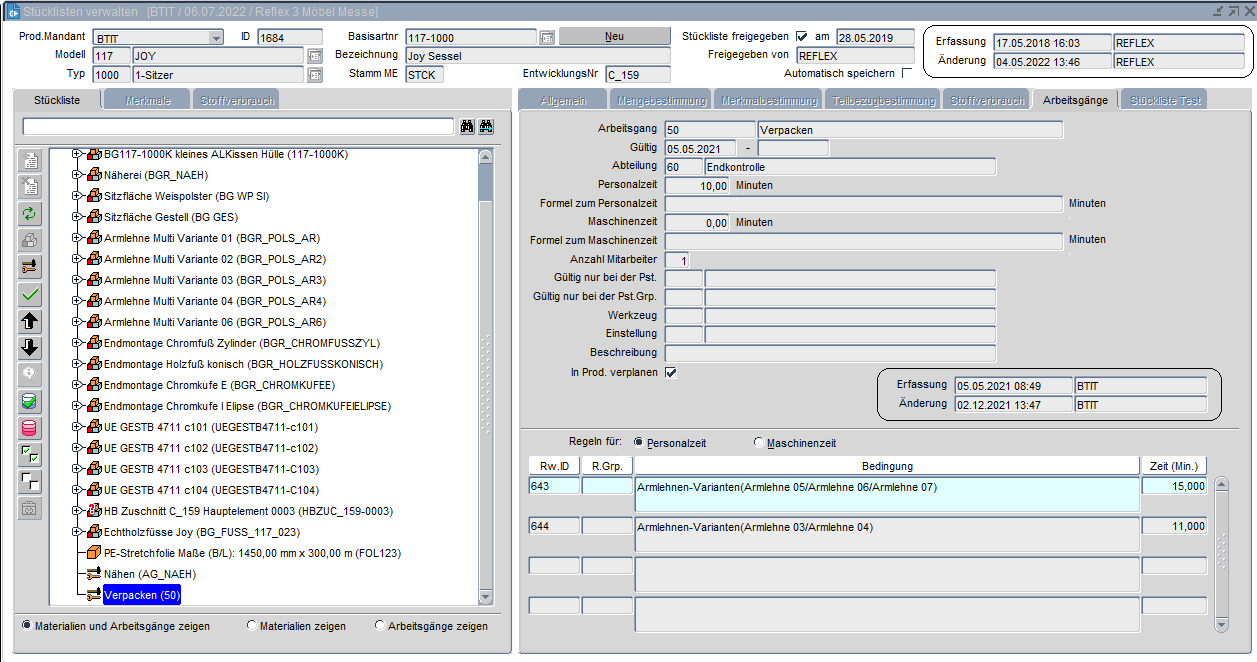Click the second binoculars find-next icon

coord(487,127)
